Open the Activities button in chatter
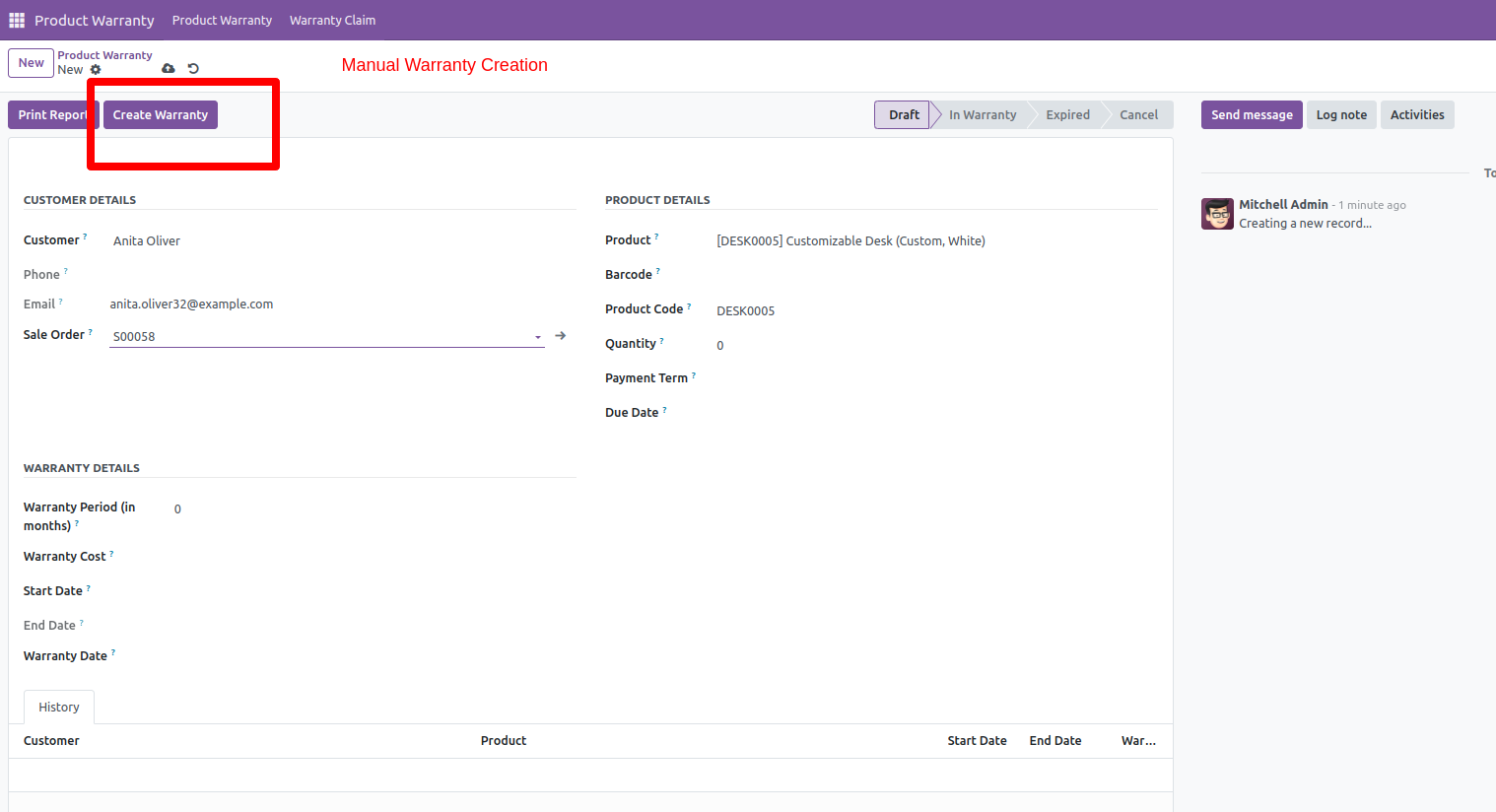1496x812 pixels. click(x=1416, y=115)
